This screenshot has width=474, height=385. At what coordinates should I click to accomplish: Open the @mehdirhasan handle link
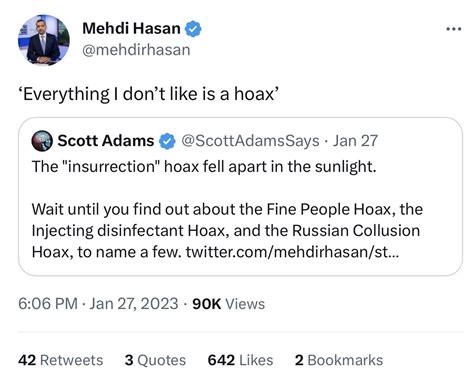(x=136, y=50)
